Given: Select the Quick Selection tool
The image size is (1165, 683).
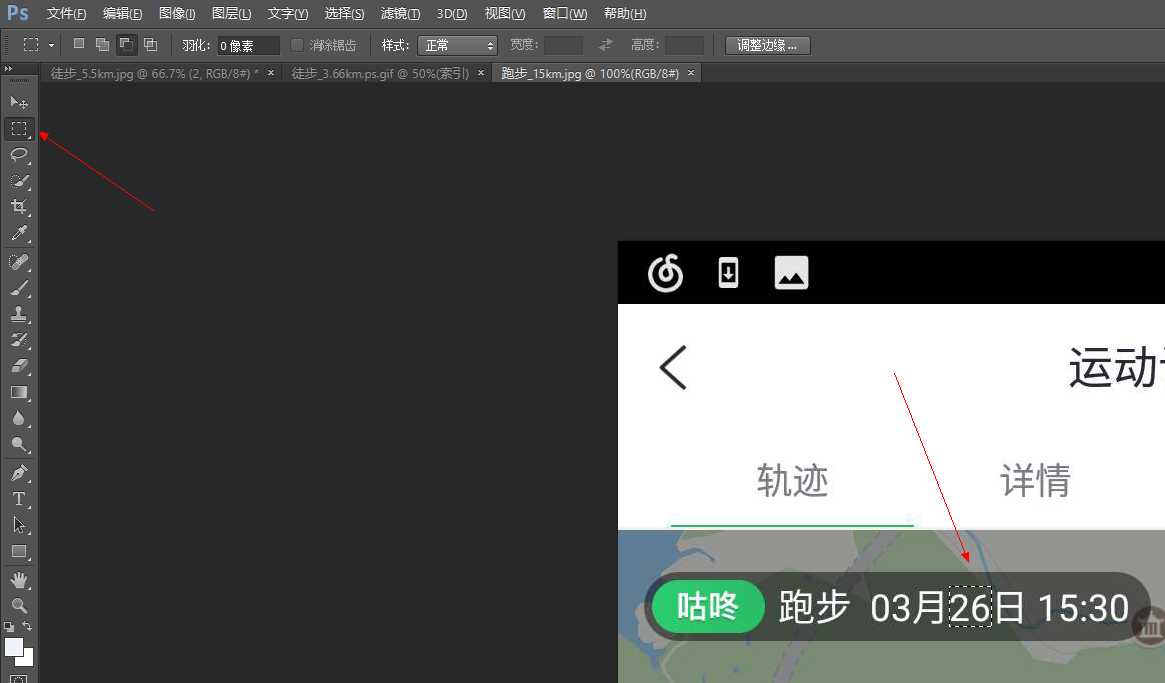Looking at the screenshot, I should pos(19,181).
